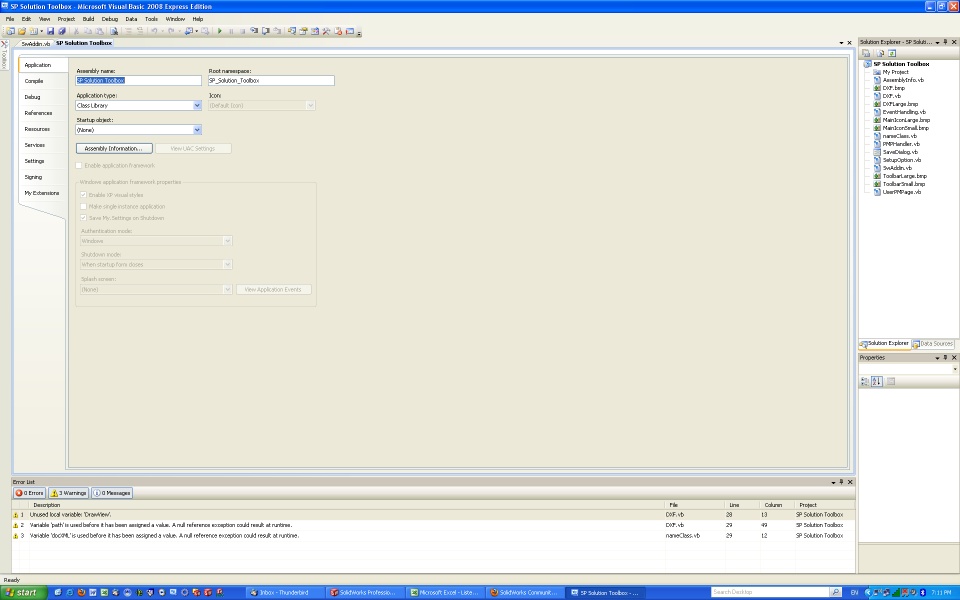The image size is (960, 600).
Task: Click the Undo arrow icon
Action: pyautogui.click(x=154, y=31)
